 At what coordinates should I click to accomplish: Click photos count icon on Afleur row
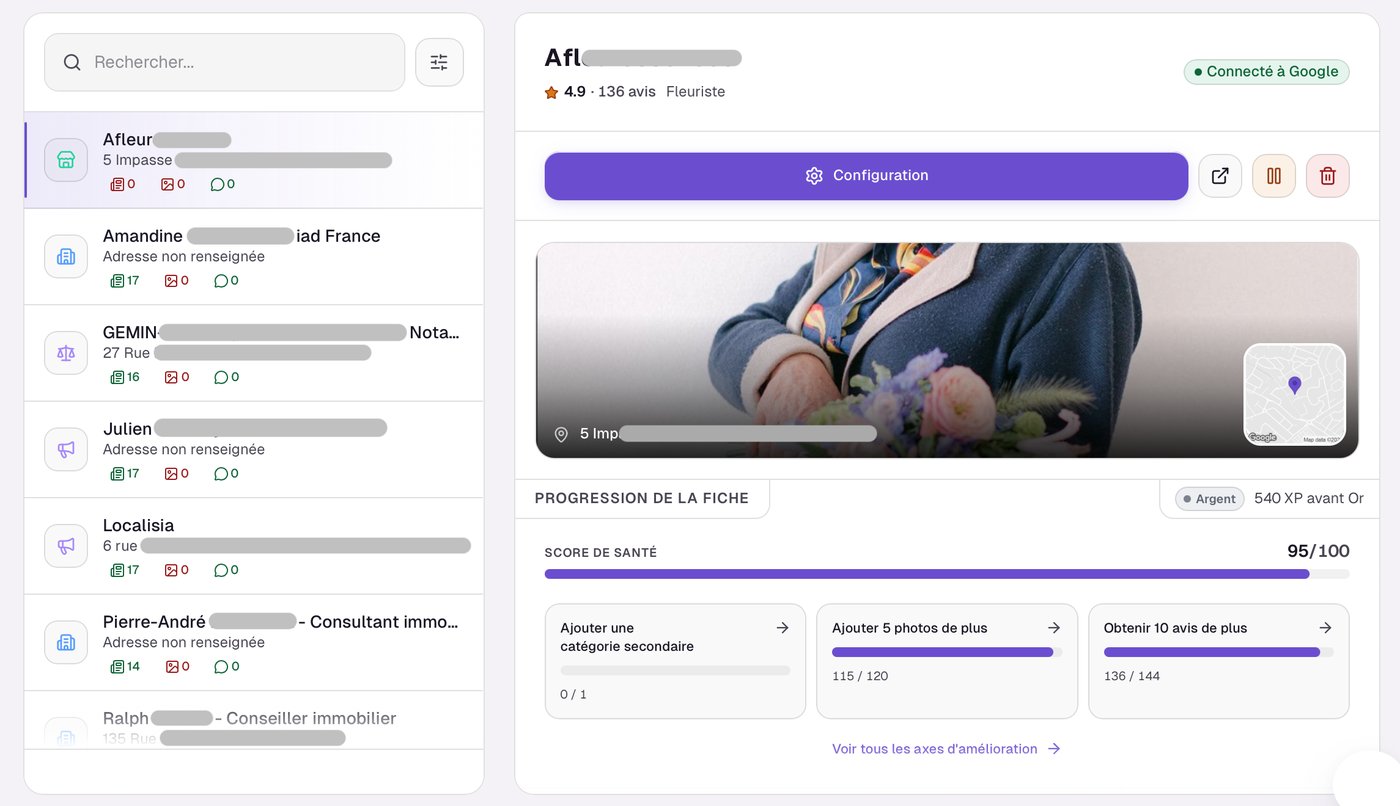(168, 184)
